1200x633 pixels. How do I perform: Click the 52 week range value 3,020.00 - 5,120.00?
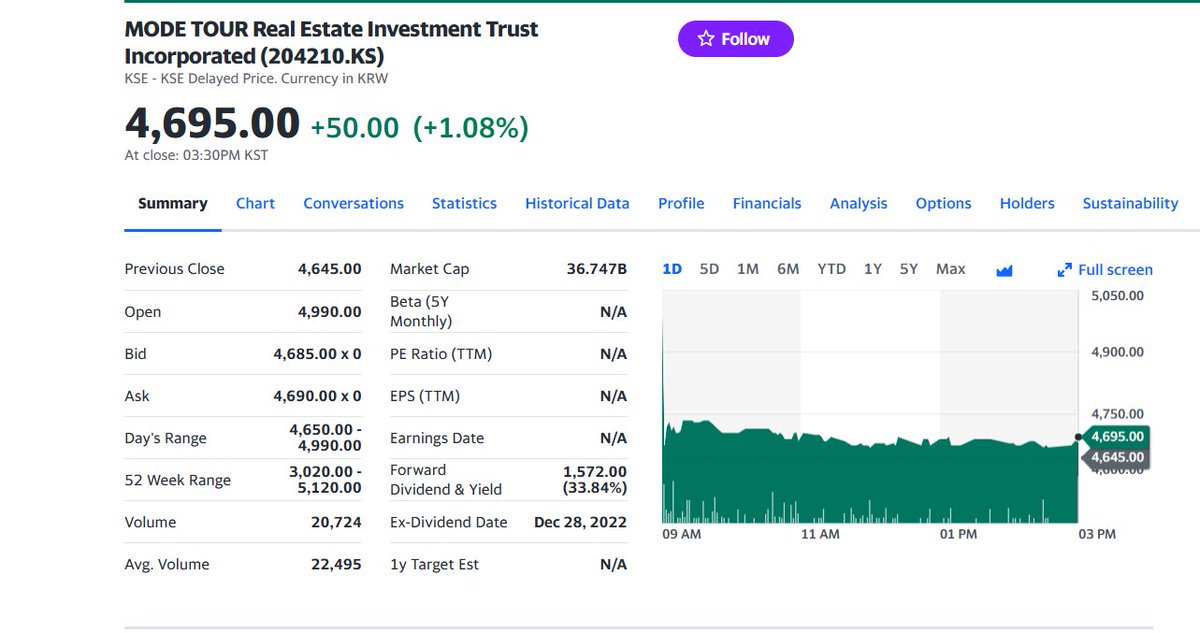pos(325,480)
